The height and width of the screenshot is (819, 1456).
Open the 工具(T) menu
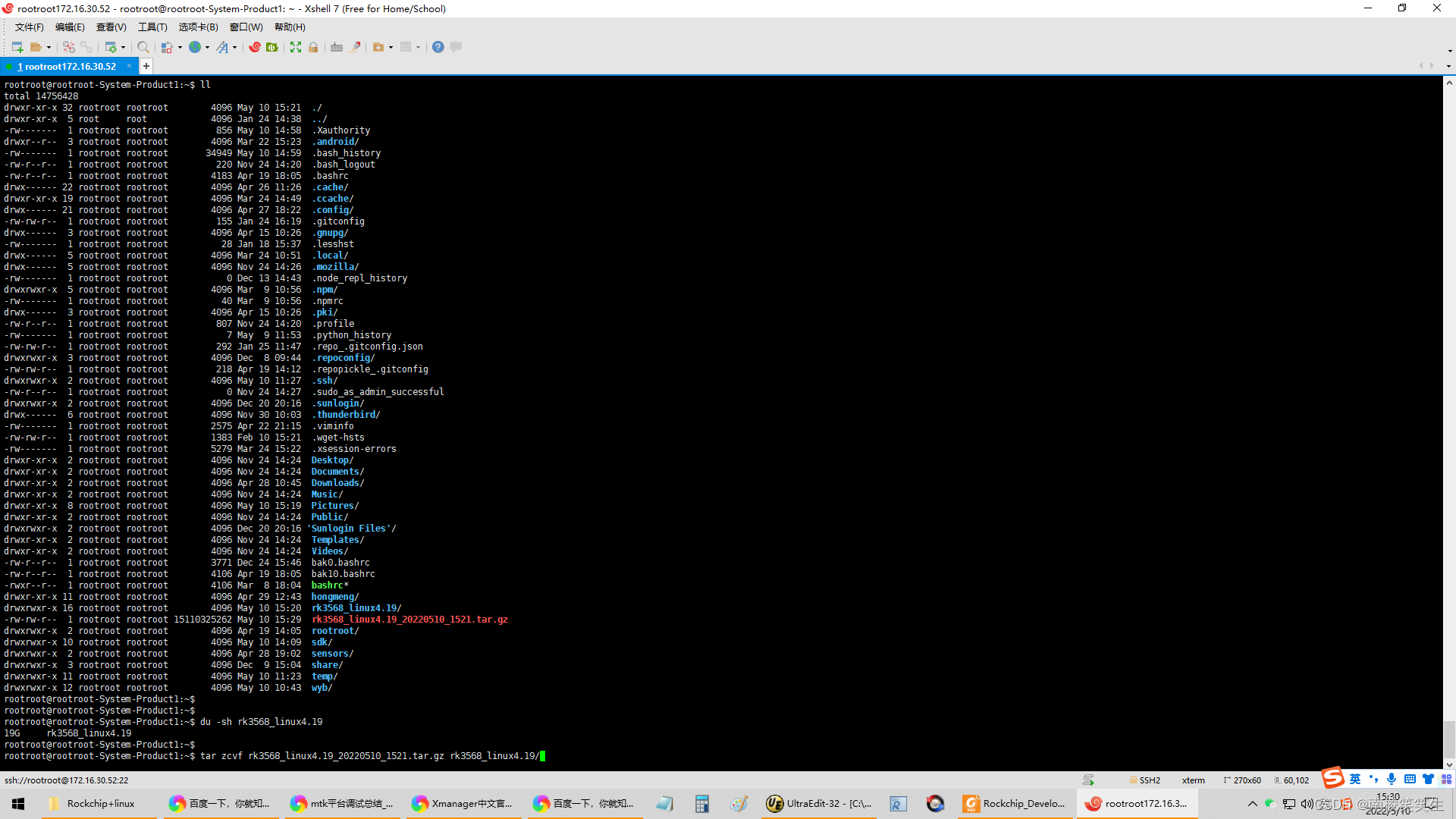[x=152, y=27]
